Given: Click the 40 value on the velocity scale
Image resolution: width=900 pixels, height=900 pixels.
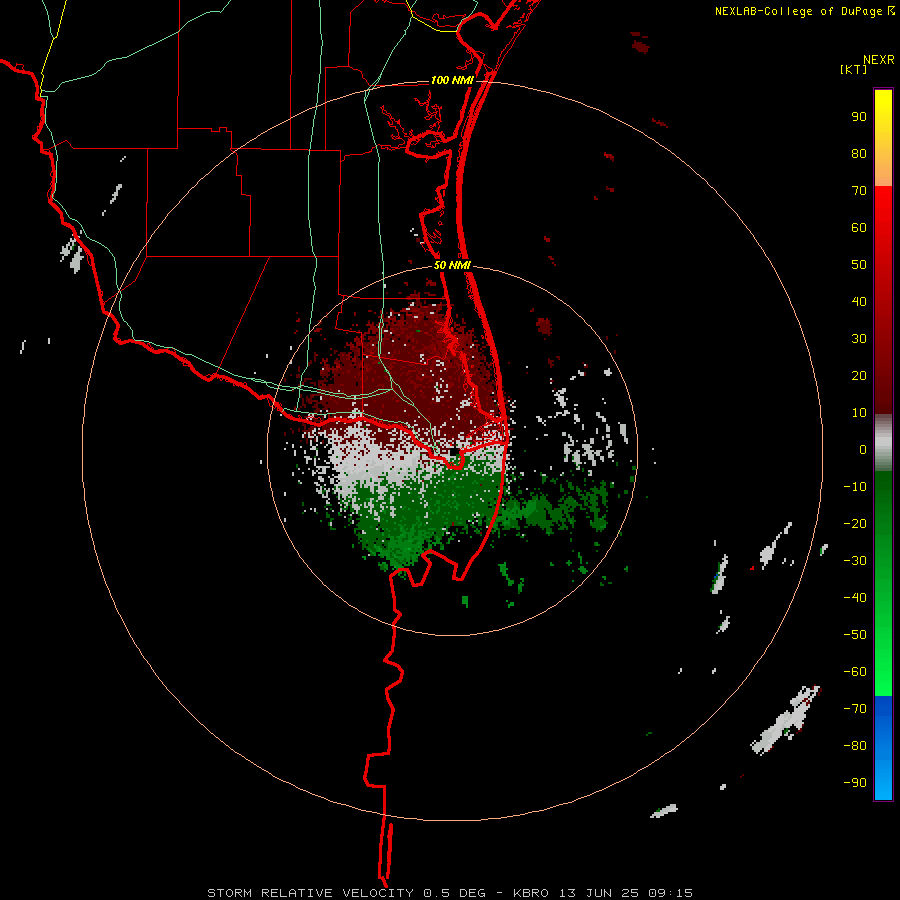Looking at the screenshot, I should click(x=859, y=302).
